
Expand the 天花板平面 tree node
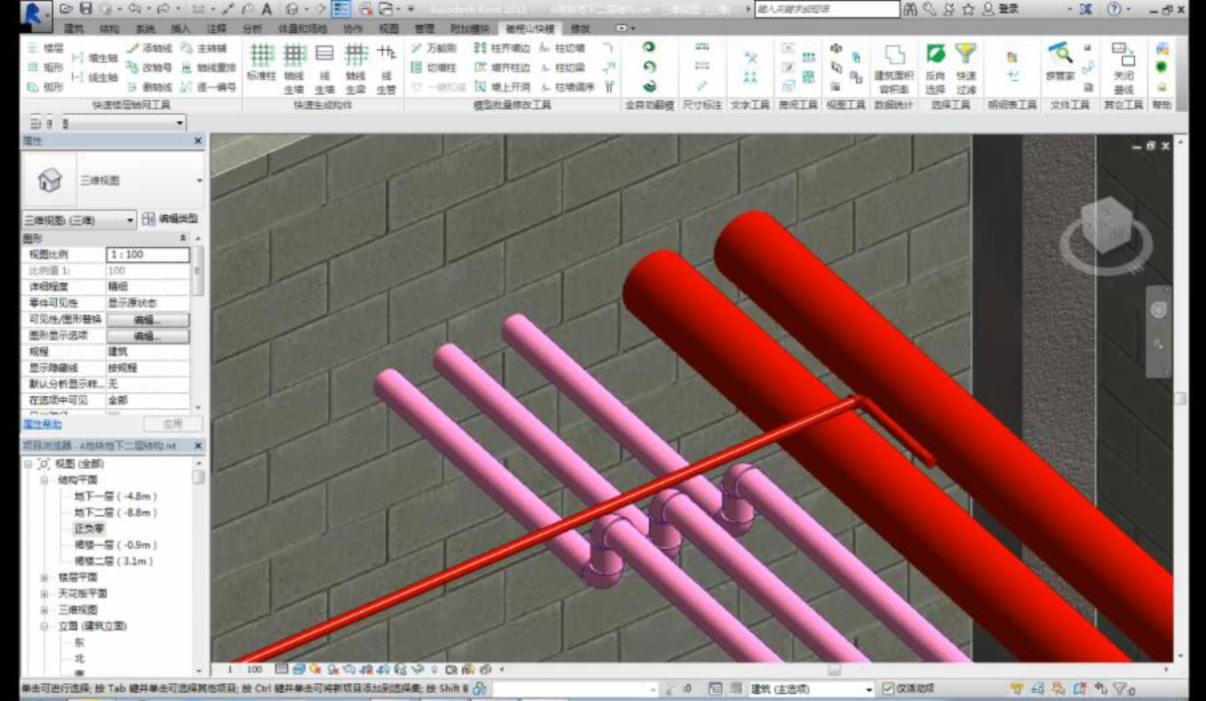44,594
